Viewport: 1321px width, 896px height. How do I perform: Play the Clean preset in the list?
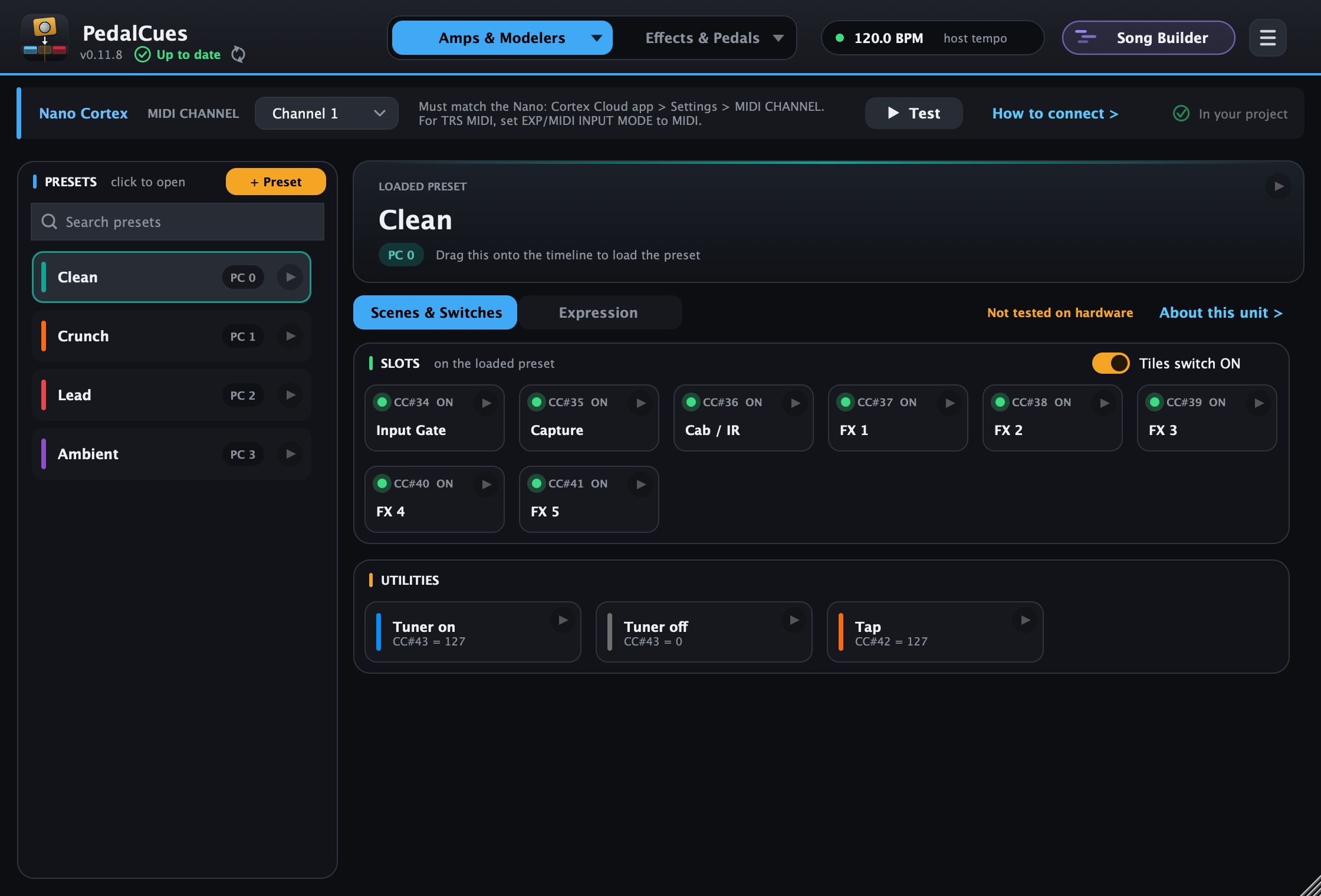point(290,277)
